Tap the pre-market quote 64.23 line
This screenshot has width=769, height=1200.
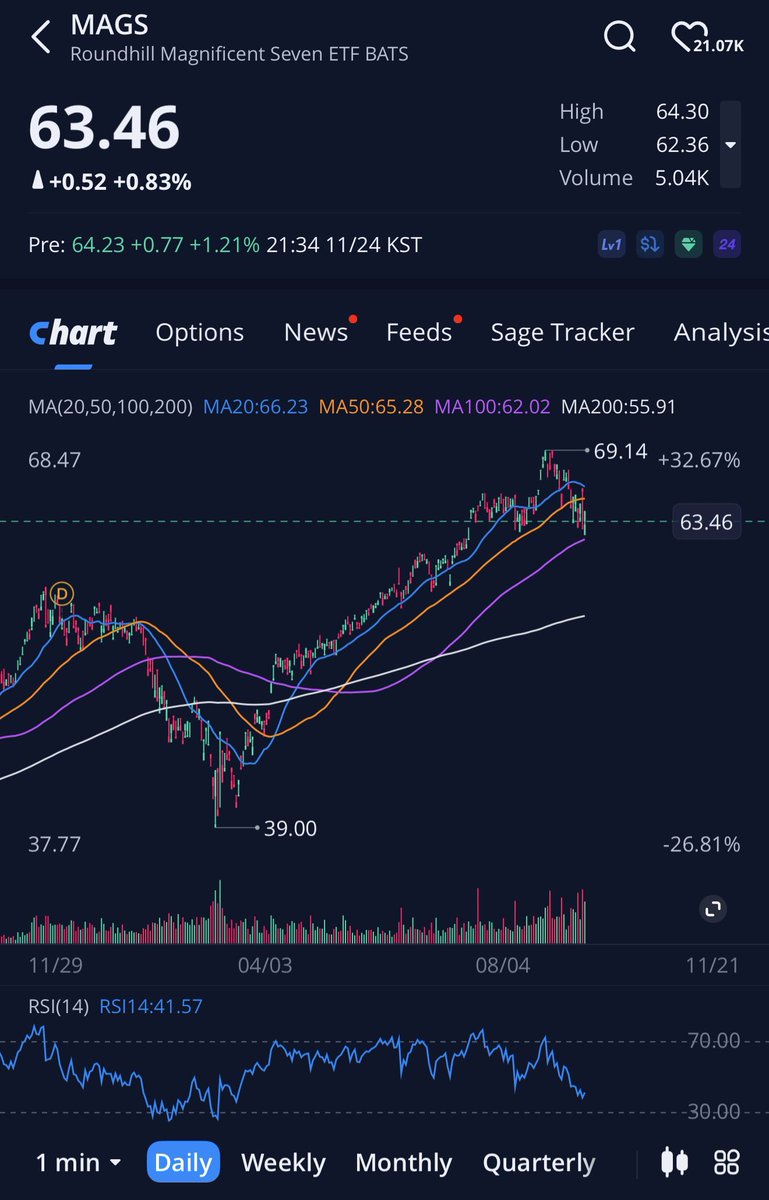tap(225, 245)
